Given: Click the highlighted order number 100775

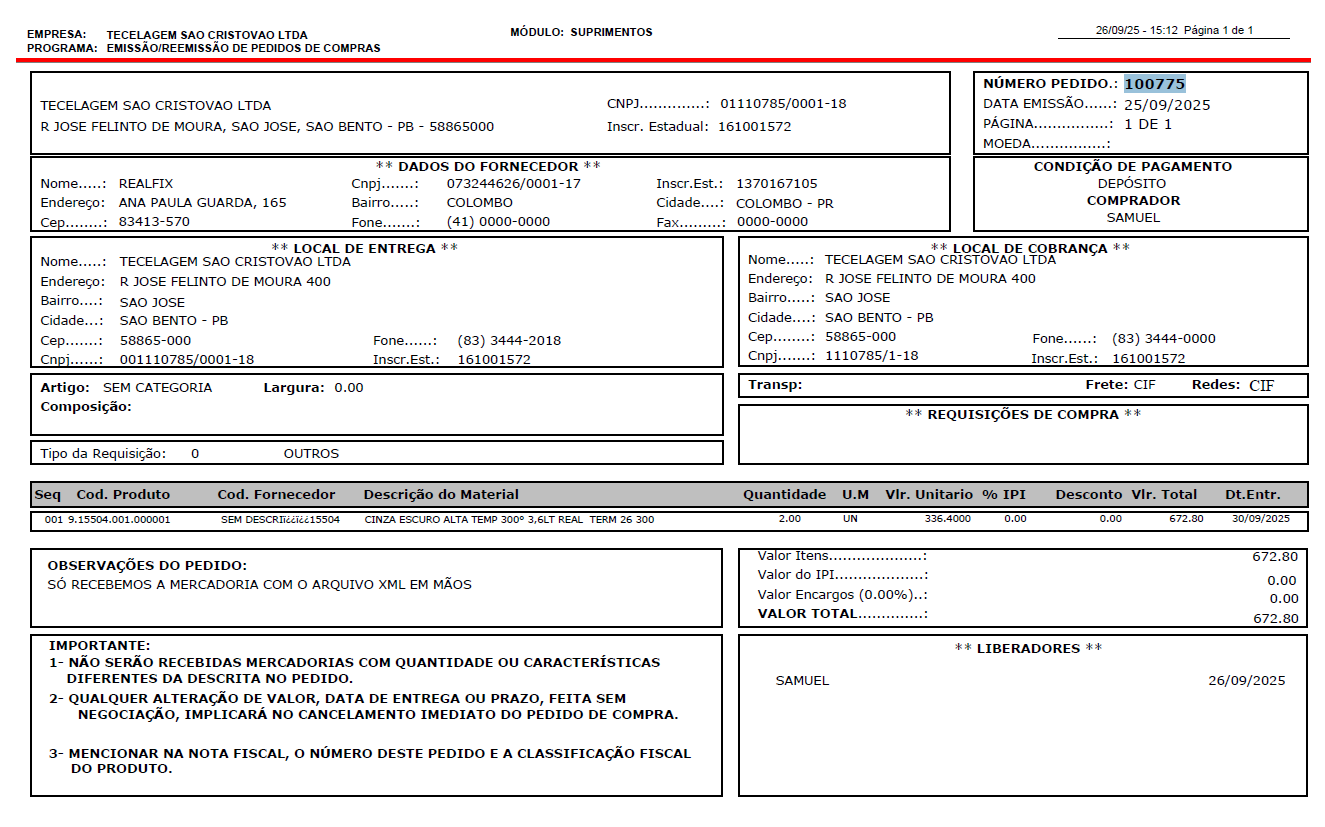Looking at the screenshot, I should pos(1154,84).
